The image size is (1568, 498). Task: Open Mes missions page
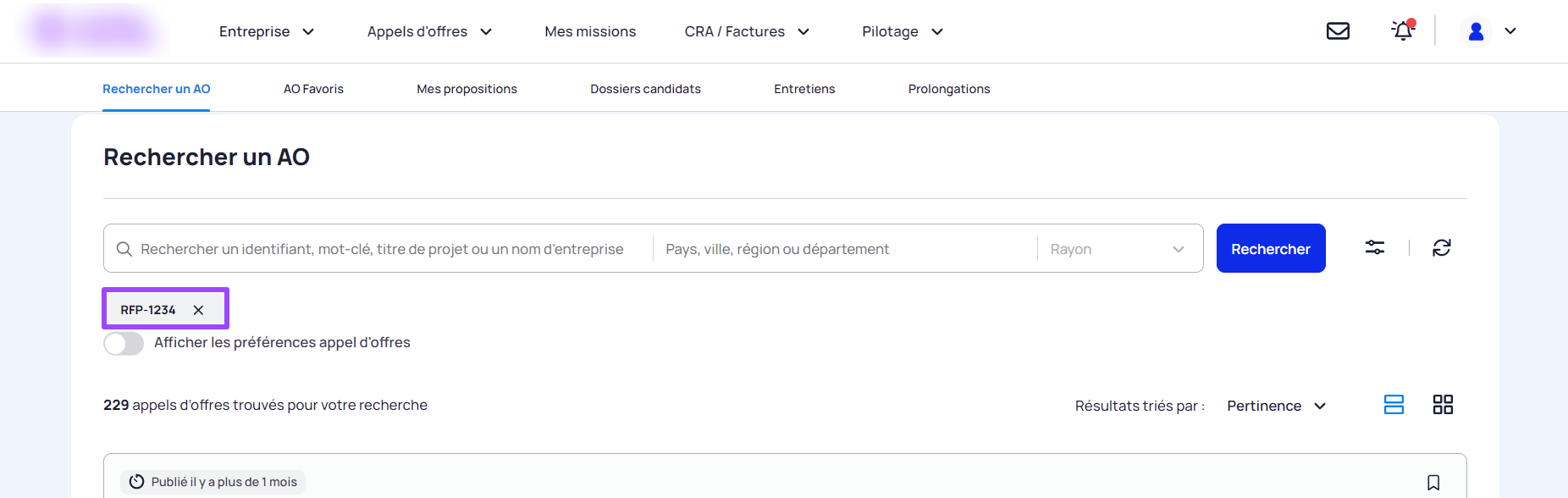(590, 31)
